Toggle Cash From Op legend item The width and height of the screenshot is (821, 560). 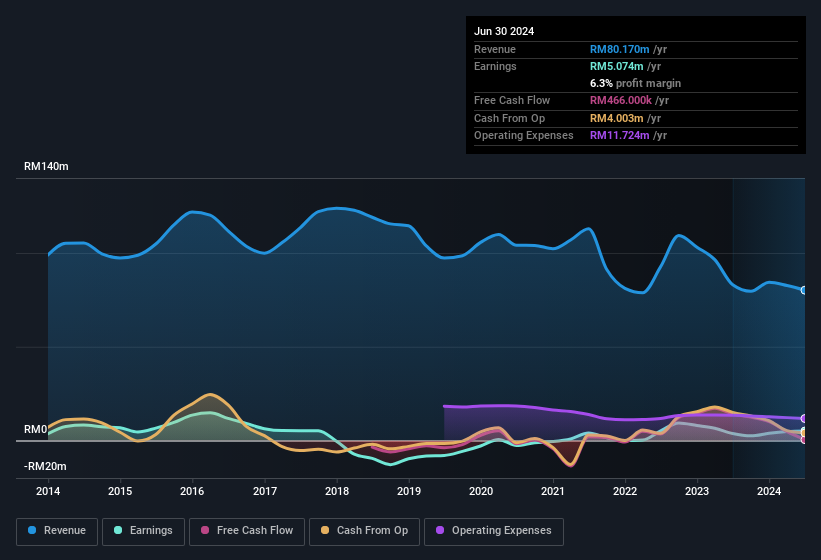point(362,530)
